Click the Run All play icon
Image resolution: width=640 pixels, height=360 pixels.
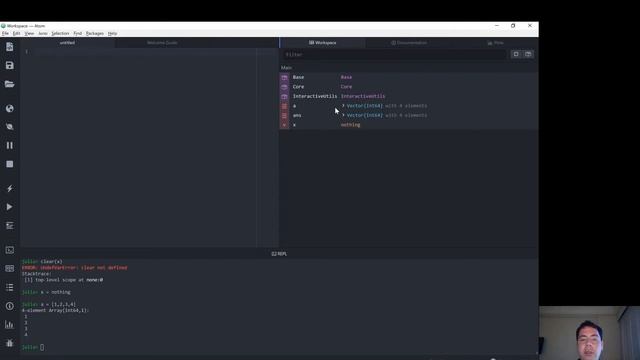point(9,207)
